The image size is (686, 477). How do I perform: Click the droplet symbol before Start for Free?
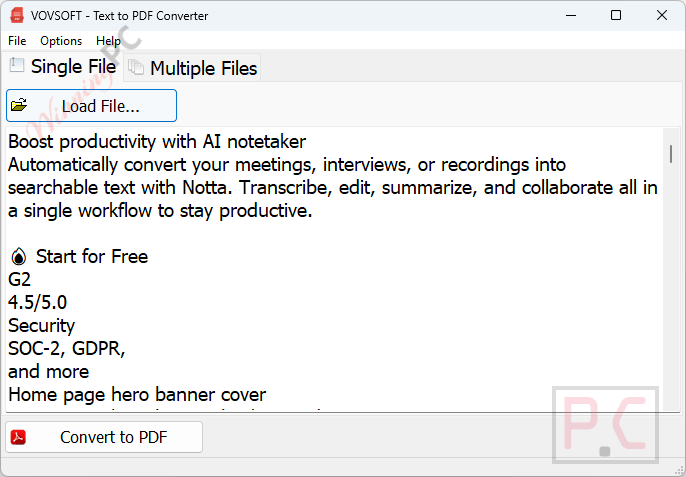(18, 256)
